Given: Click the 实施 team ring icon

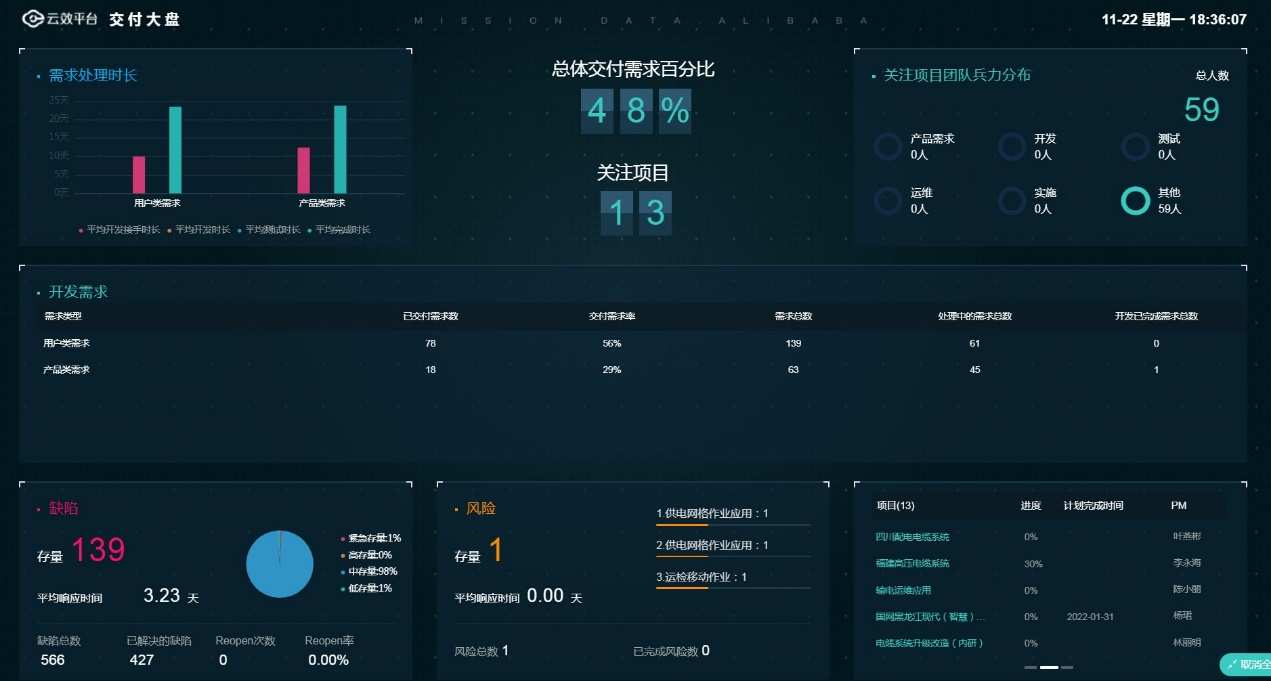Looking at the screenshot, I should click(x=1012, y=201).
